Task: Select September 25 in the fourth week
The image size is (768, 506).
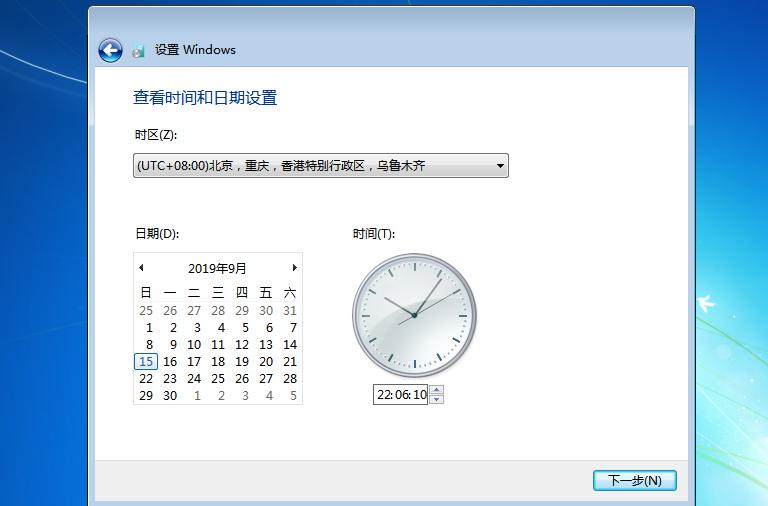Action: (218, 379)
